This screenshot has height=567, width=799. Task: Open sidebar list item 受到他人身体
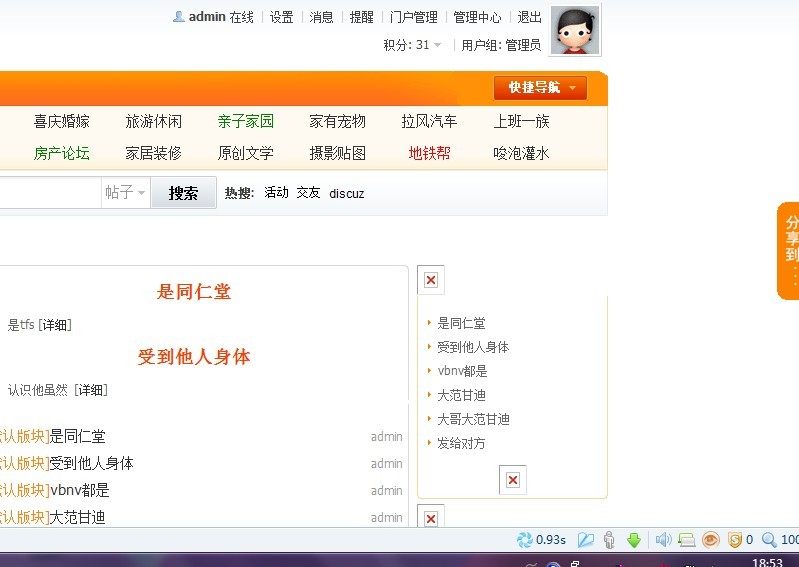pyautogui.click(x=473, y=347)
